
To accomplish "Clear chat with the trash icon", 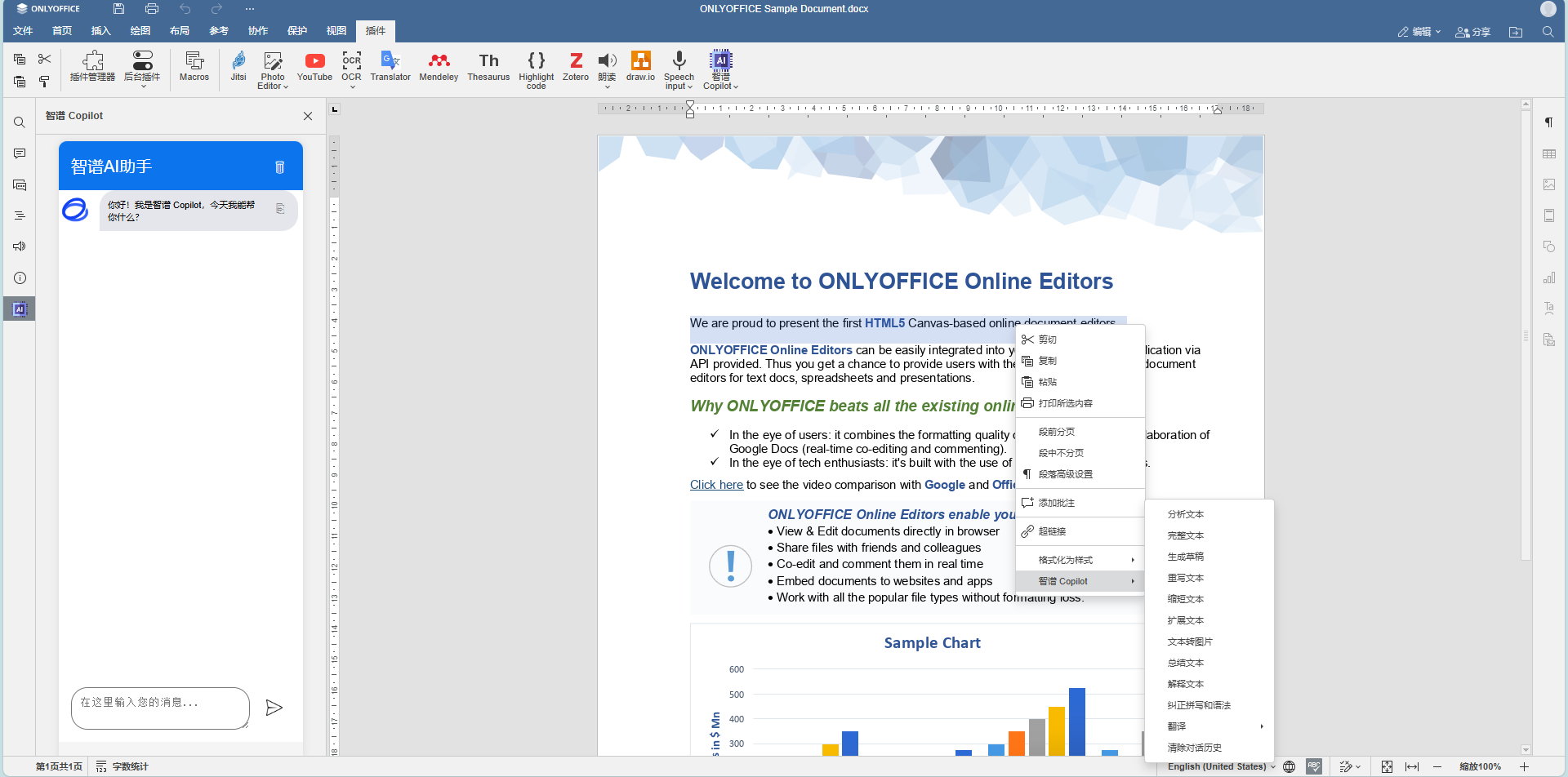I will [279, 166].
